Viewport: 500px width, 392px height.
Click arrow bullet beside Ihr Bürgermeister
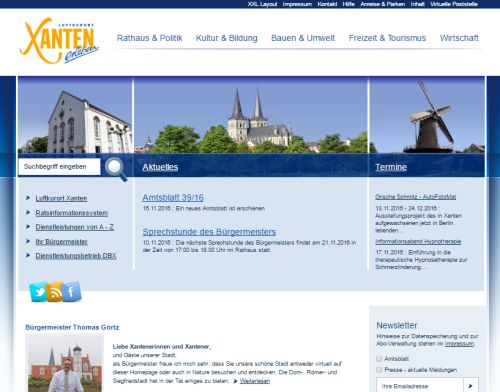[x=28, y=241]
